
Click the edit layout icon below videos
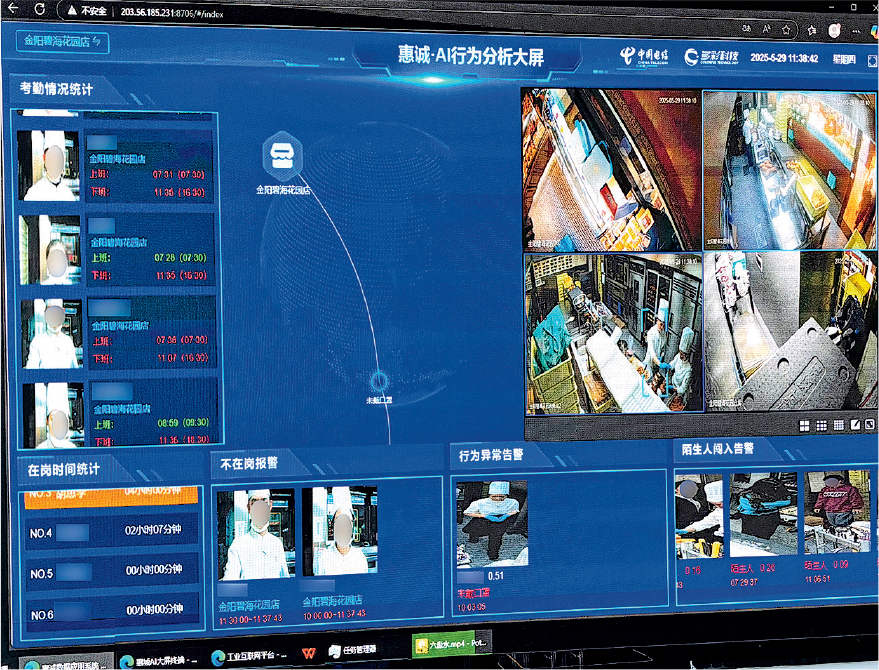[x=854, y=426]
